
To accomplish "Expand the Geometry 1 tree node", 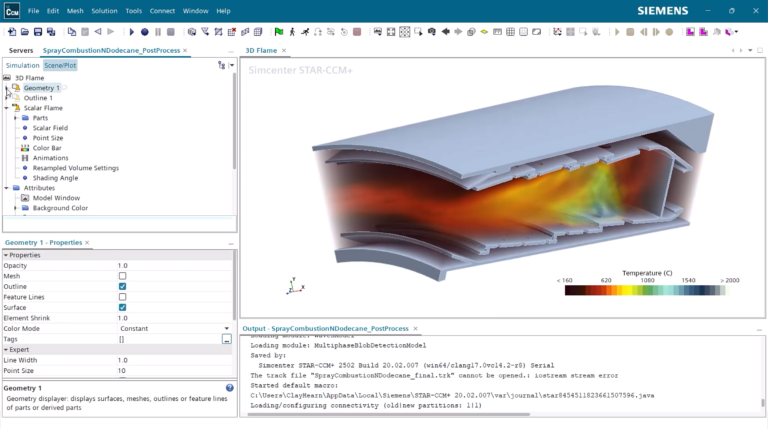I will 7,88.
